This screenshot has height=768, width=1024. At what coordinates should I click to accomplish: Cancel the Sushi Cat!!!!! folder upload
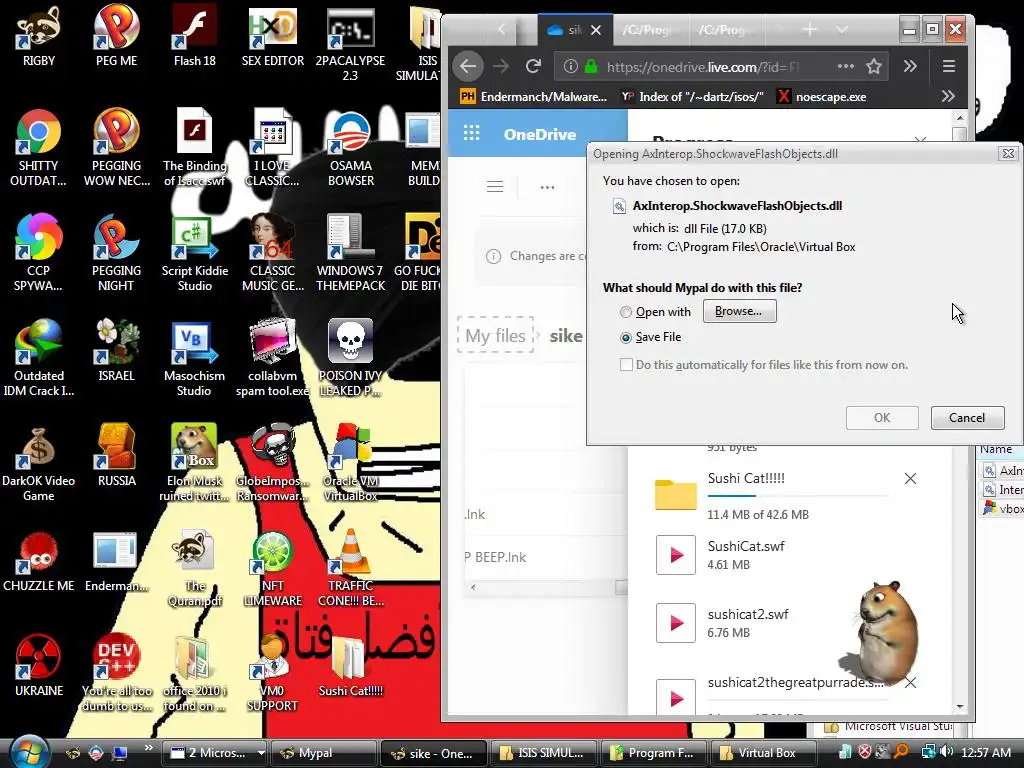click(910, 479)
